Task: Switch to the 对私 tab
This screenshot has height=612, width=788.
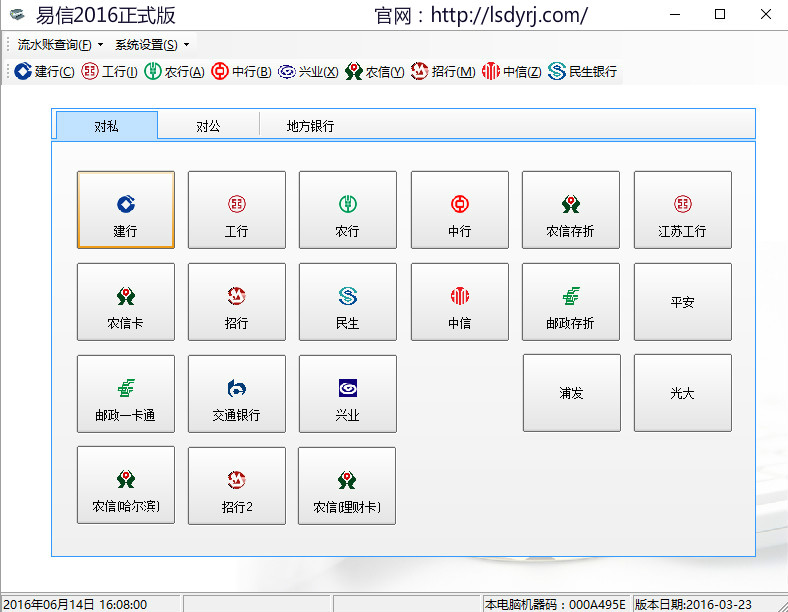Action: (107, 126)
